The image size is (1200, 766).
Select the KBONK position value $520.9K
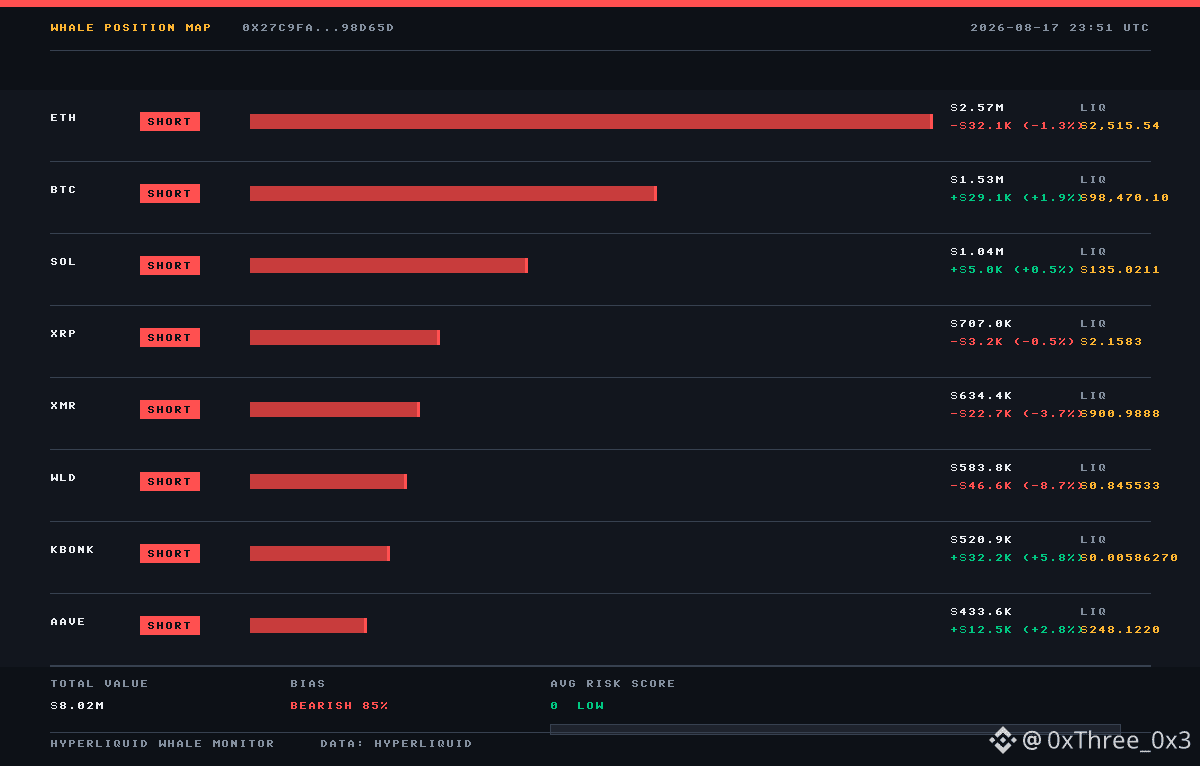click(981, 540)
